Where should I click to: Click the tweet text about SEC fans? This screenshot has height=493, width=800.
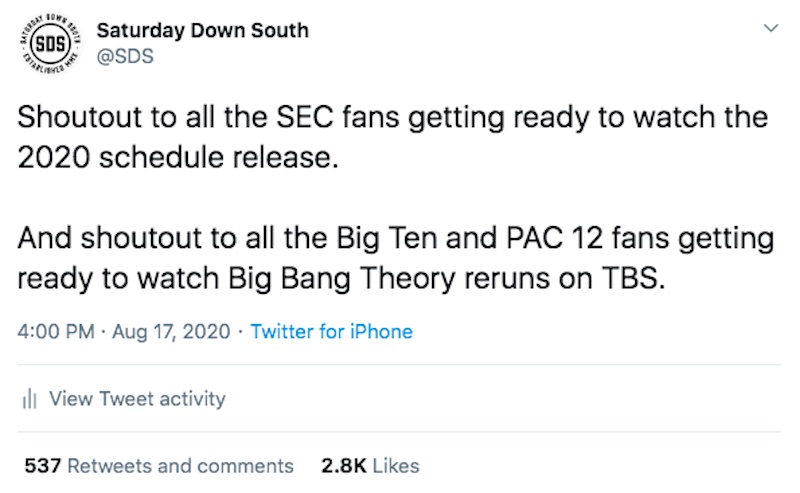[x=393, y=137]
